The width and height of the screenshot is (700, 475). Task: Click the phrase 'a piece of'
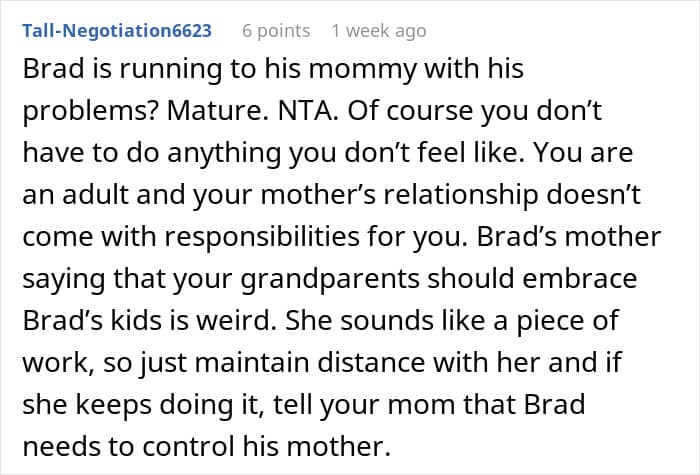(556, 321)
